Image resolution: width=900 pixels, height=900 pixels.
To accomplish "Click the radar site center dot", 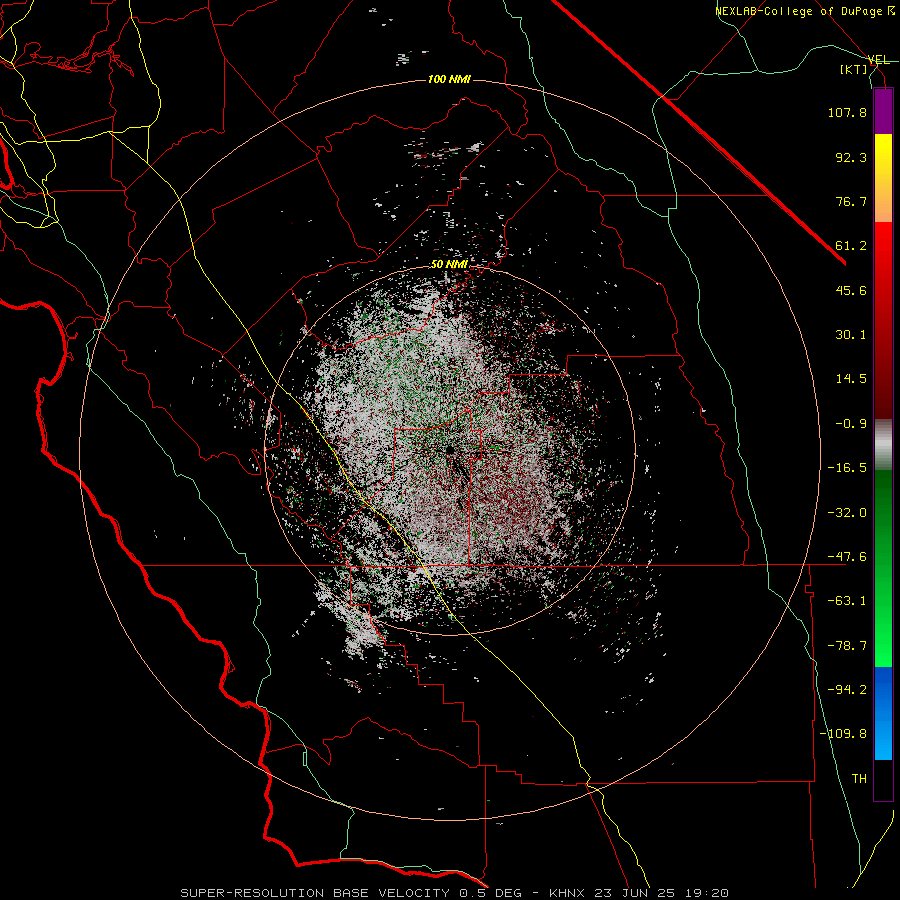I will tap(449, 449).
